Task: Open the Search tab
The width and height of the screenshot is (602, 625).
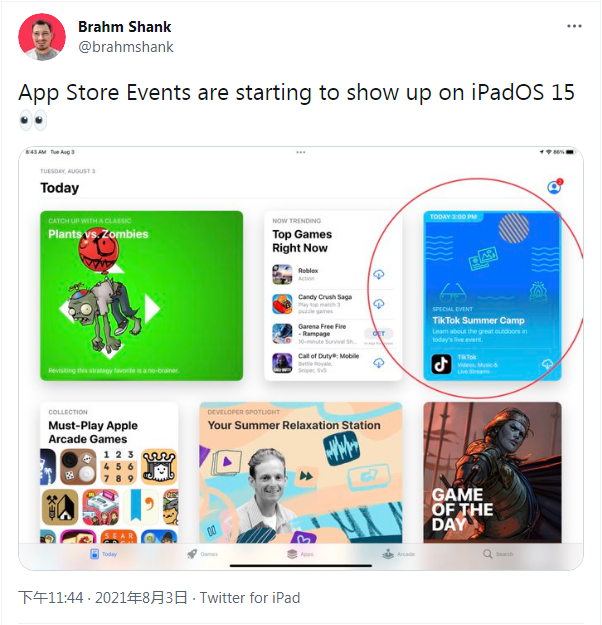Action: (498, 554)
